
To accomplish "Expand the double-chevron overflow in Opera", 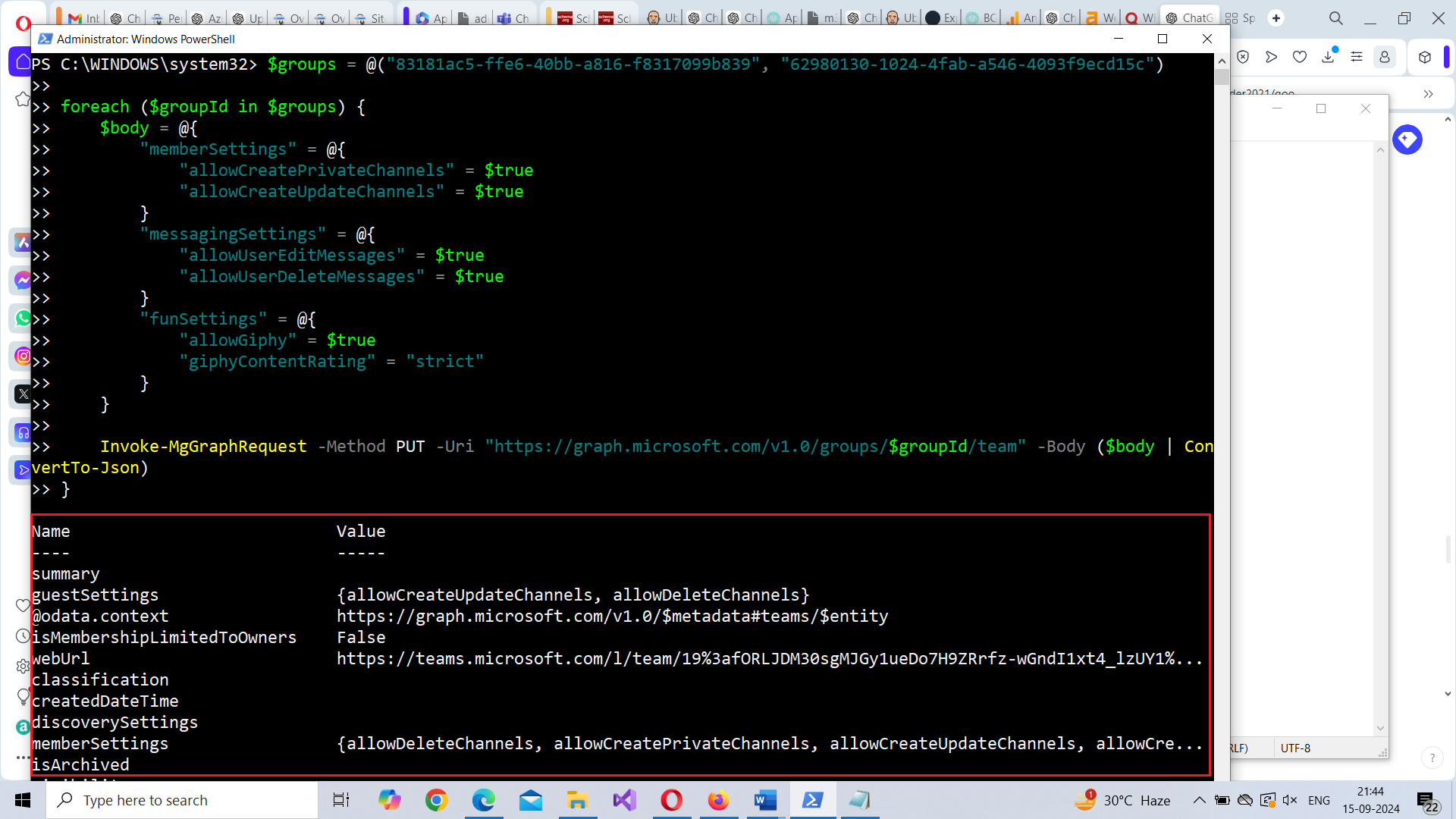I will 1429,94.
